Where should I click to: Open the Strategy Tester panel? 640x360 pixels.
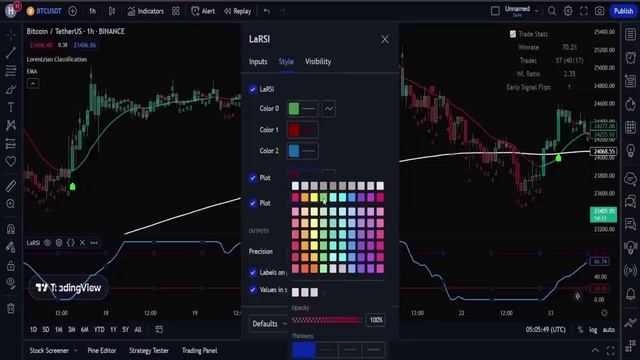(x=149, y=351)
